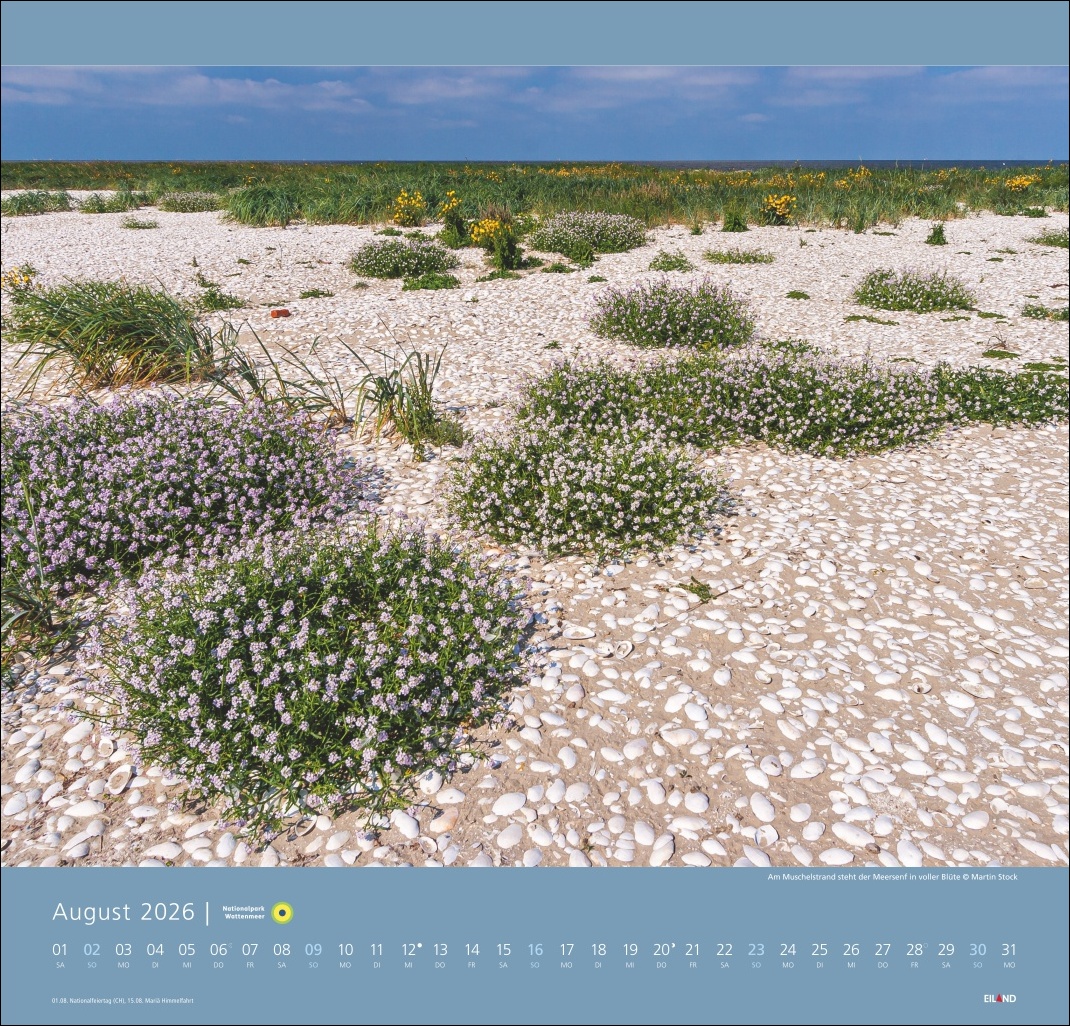The image size is (1070, 1026).
Task: Click the moon phase symbol beside 06
Action: coord(230,944)
